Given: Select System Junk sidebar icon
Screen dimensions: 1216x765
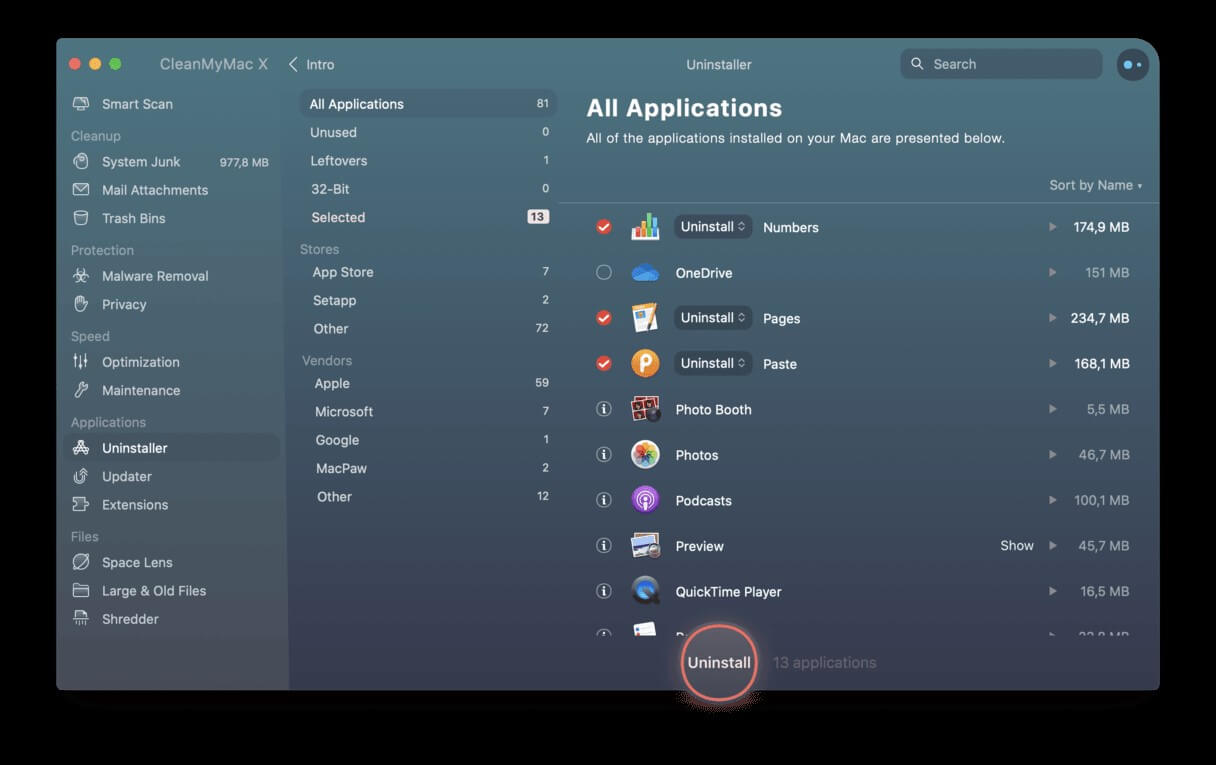Looking at the screenshot, I should pos(81,162).
